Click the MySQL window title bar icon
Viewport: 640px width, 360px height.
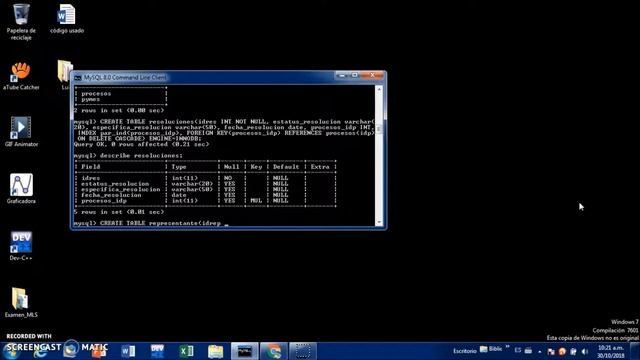(78, 77)
